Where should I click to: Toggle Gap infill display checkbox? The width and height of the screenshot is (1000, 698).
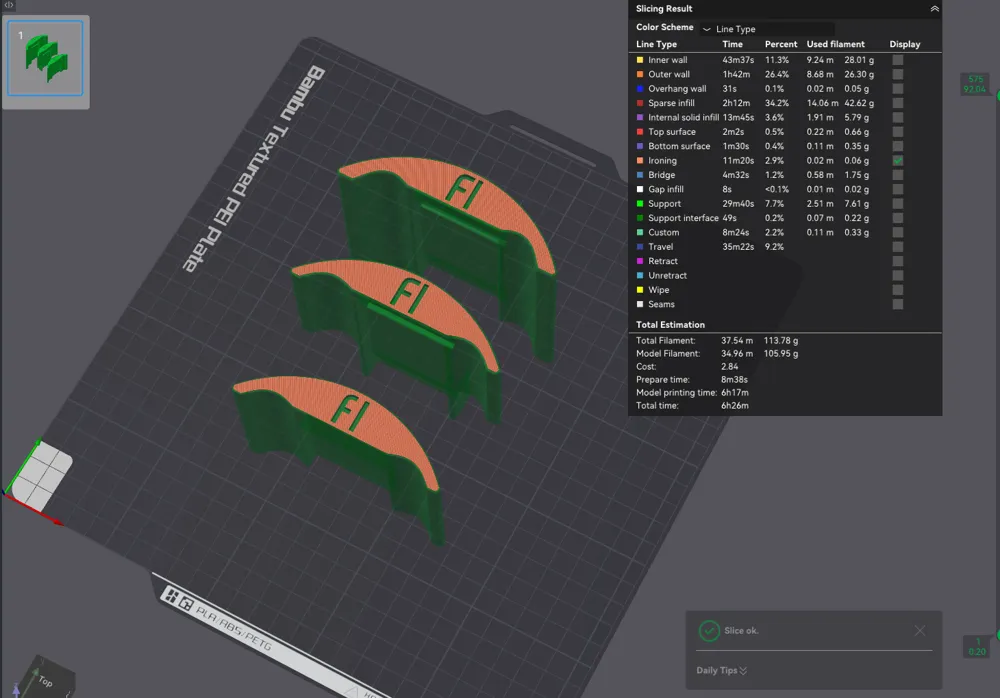[898, 189]
